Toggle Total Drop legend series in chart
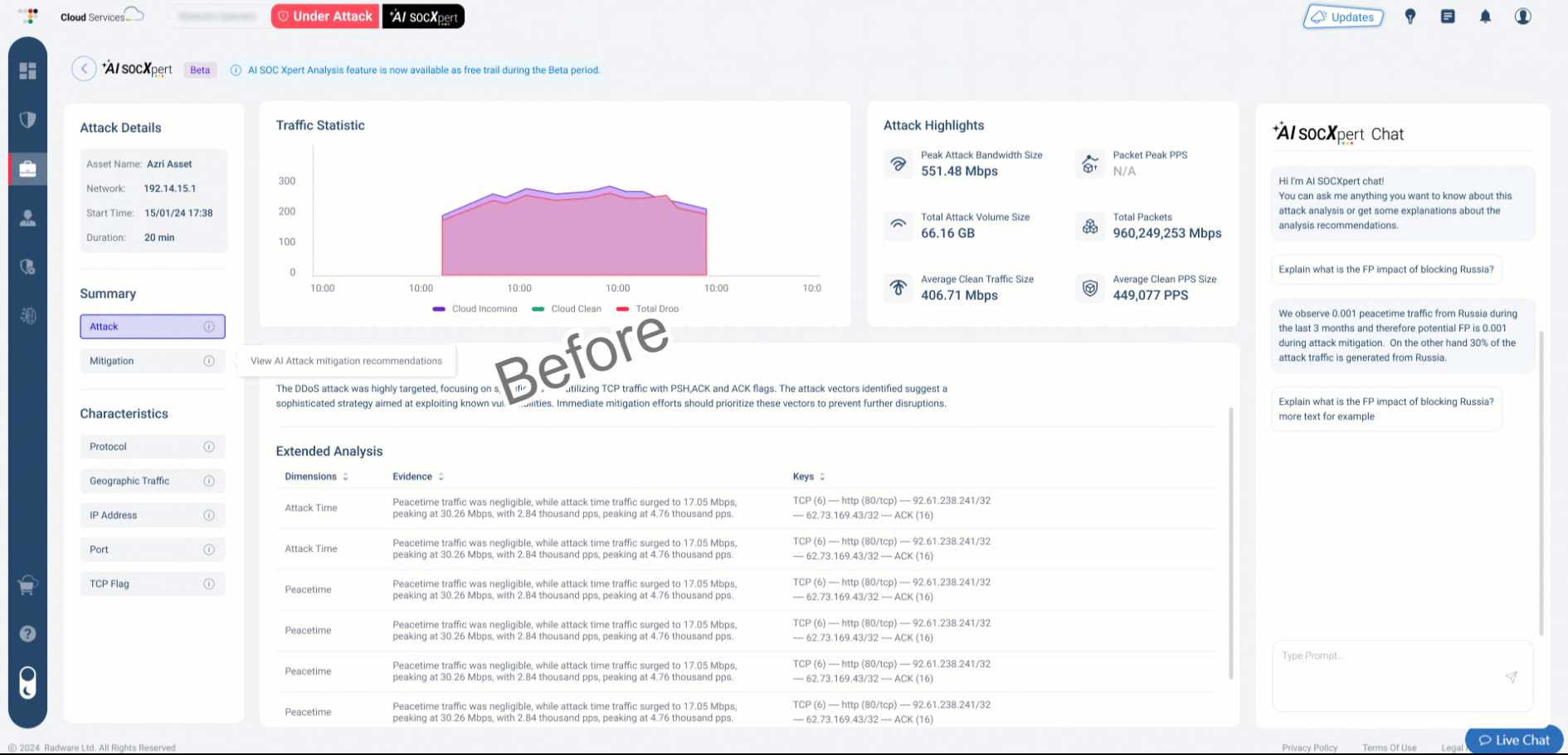The height and width of the screenshot is (755, 1568). click(x=648, y=309)
